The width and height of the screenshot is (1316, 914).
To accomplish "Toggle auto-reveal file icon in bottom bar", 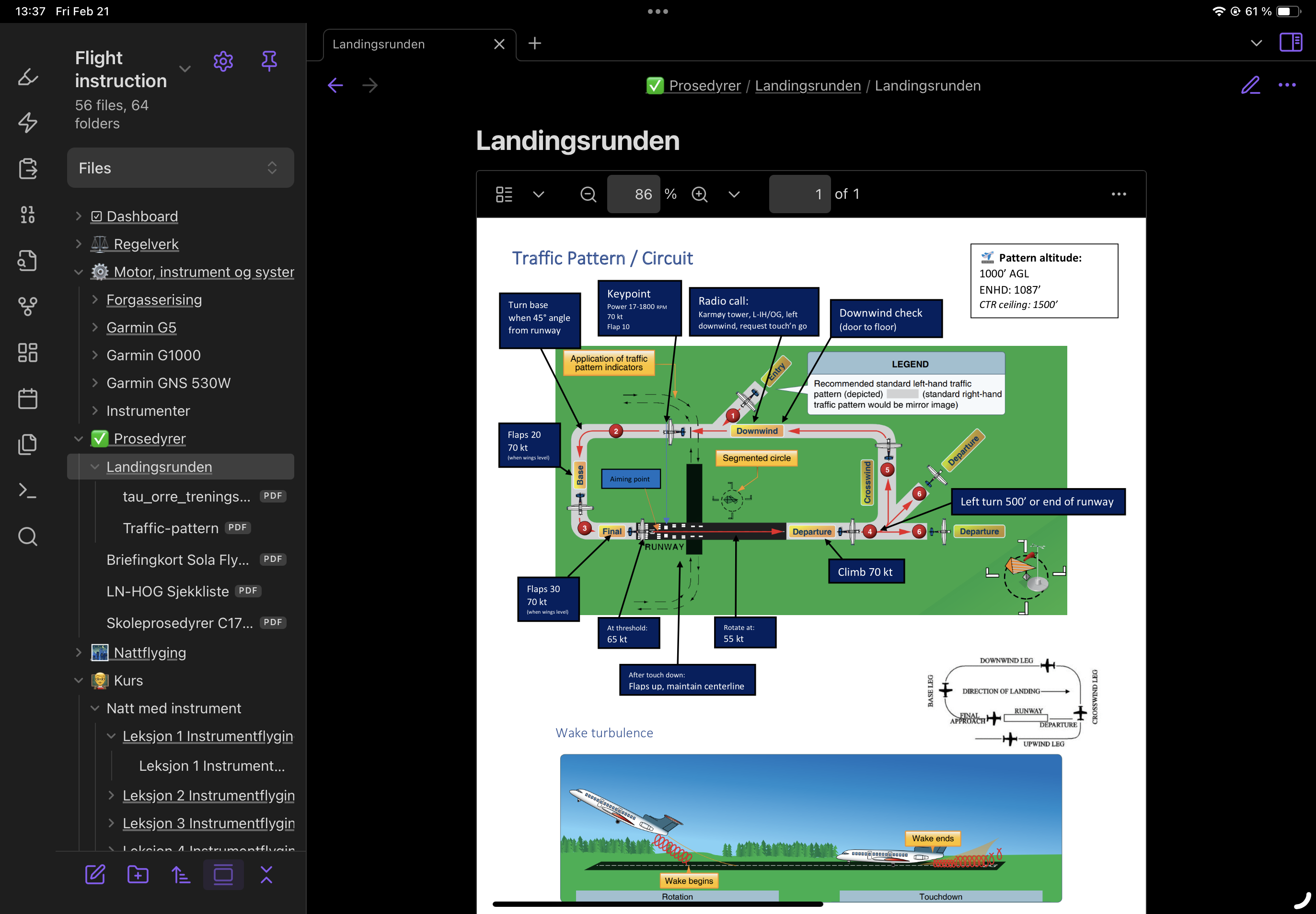I will (223, 875).
